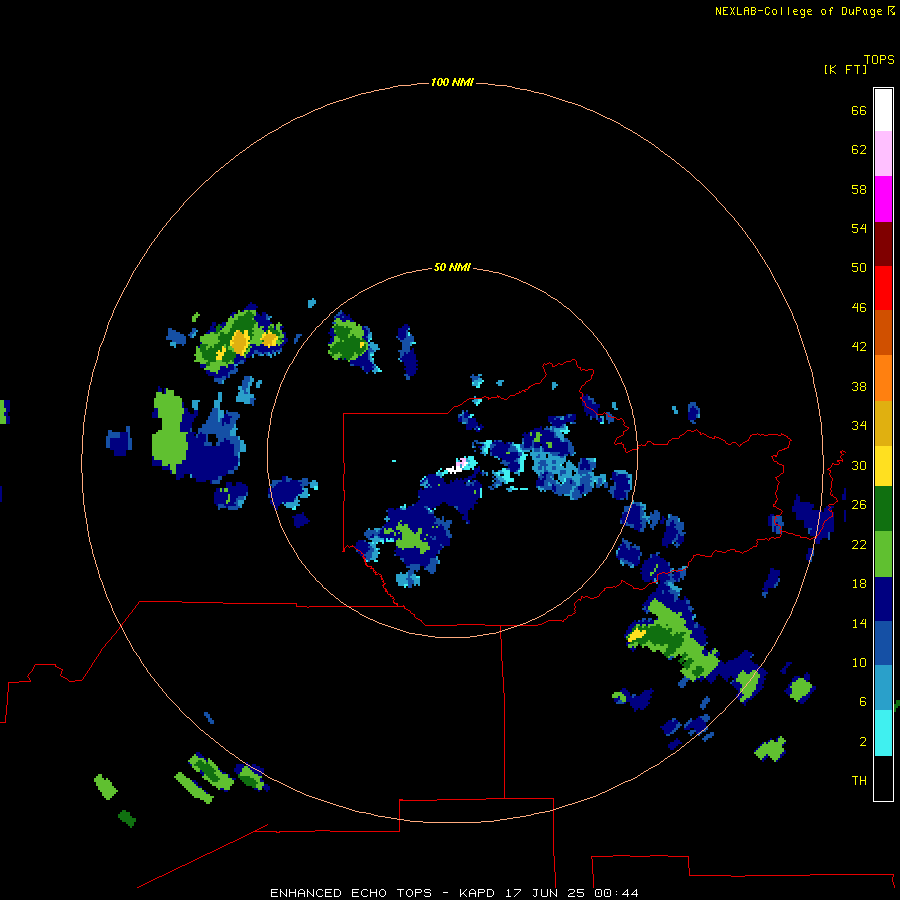Select the dark green legend swatch
Screen dimensions: 900x900
883,509
